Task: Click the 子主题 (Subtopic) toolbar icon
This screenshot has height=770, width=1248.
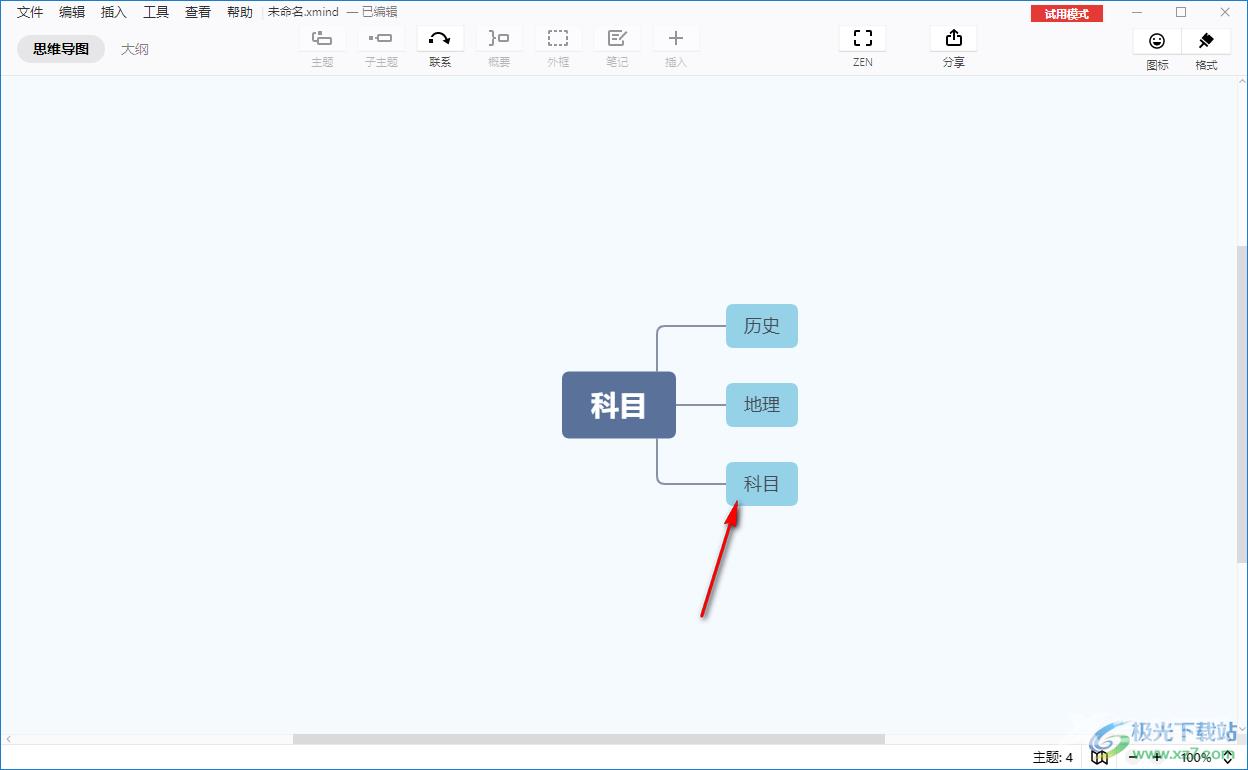Action: (381, 39)
